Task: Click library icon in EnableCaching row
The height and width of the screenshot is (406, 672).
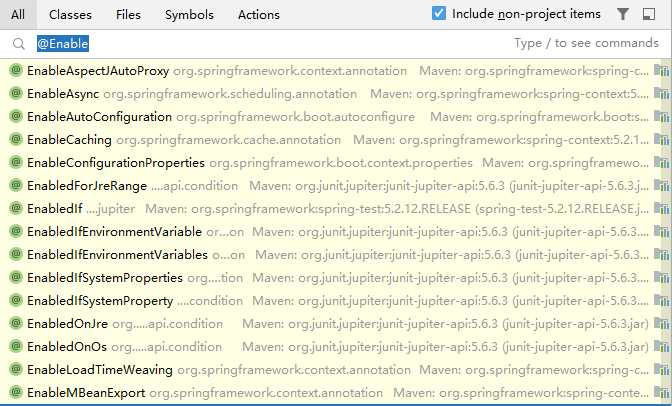Action: (x=661, y=139)
